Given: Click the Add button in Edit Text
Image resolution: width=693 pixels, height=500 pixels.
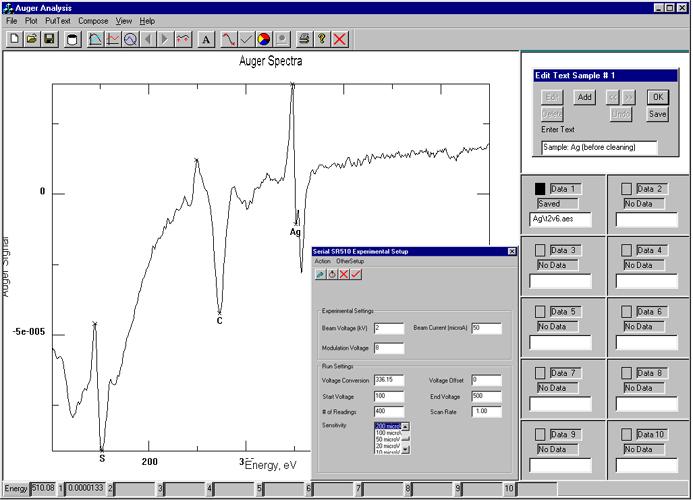Looking at the screenshot, I should [585, 97].
